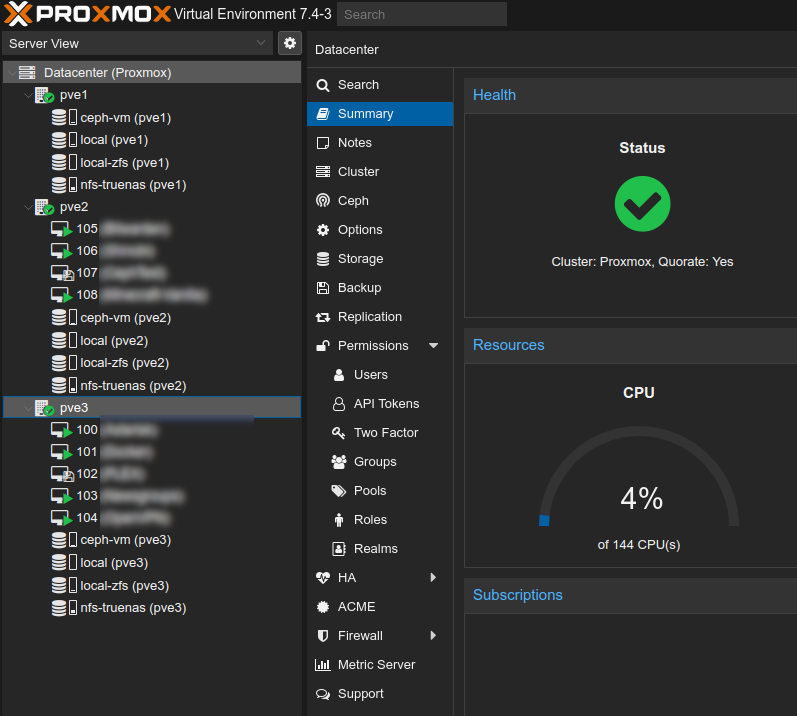The width and height of the screenshot is (797, 716).
Task: Click the Storage database icon
Action: [x=323, y=259]
